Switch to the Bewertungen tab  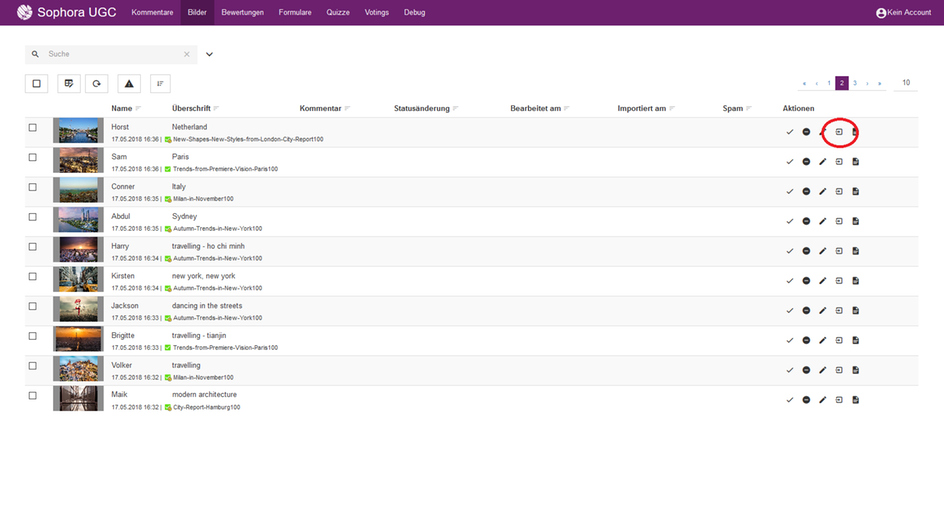coord(243,13)
